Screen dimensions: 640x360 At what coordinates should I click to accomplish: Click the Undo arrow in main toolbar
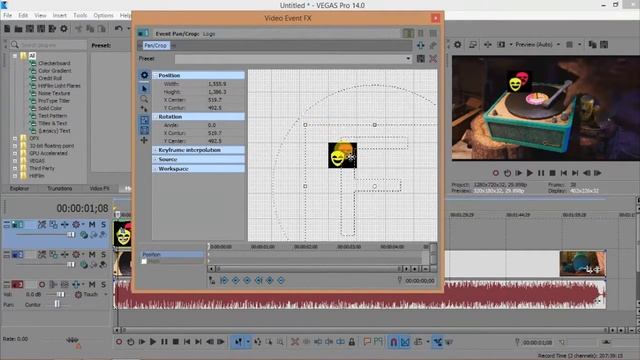[118, 29]
